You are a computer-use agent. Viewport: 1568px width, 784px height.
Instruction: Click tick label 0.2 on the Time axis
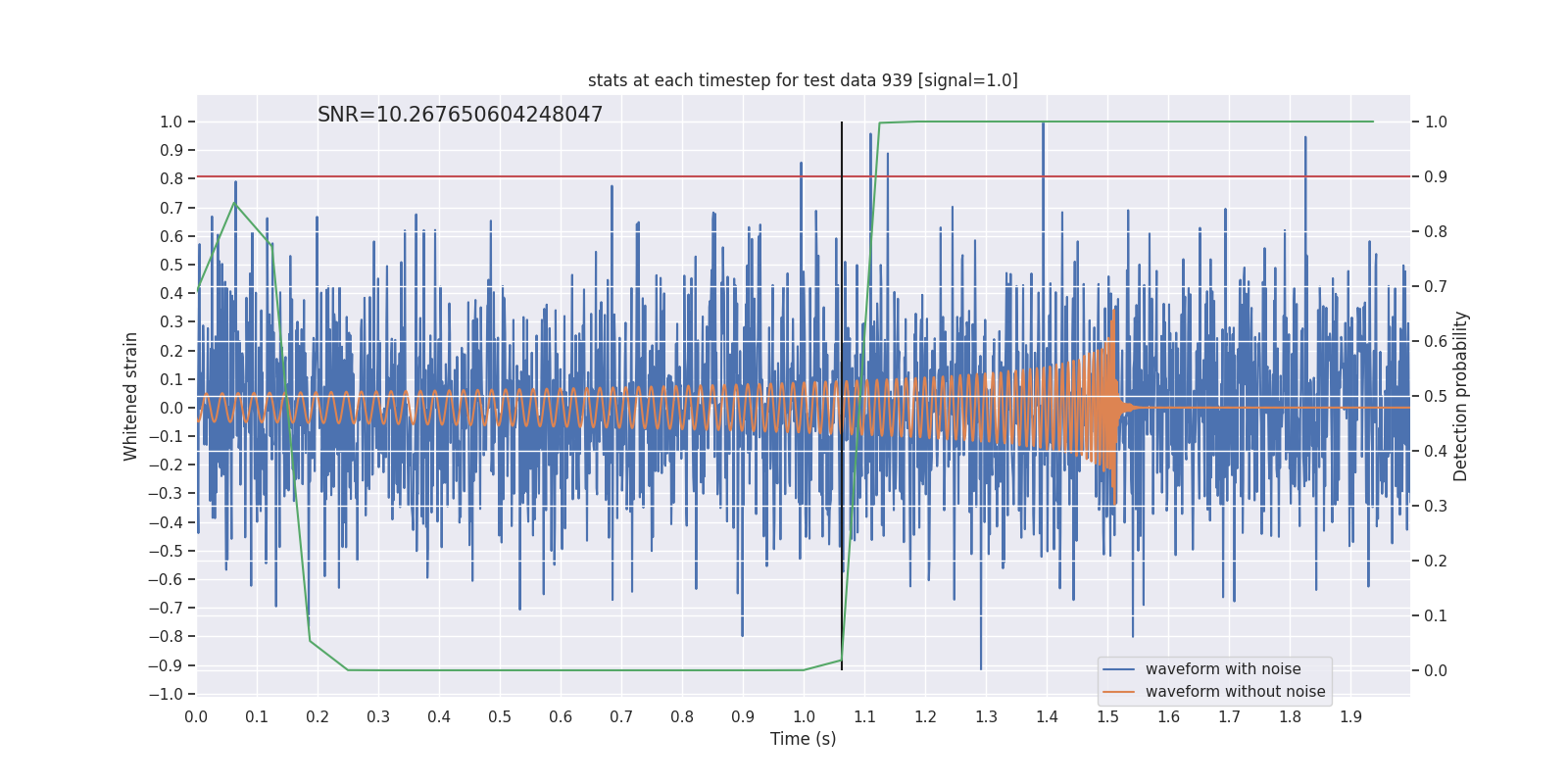coord(318,716)
